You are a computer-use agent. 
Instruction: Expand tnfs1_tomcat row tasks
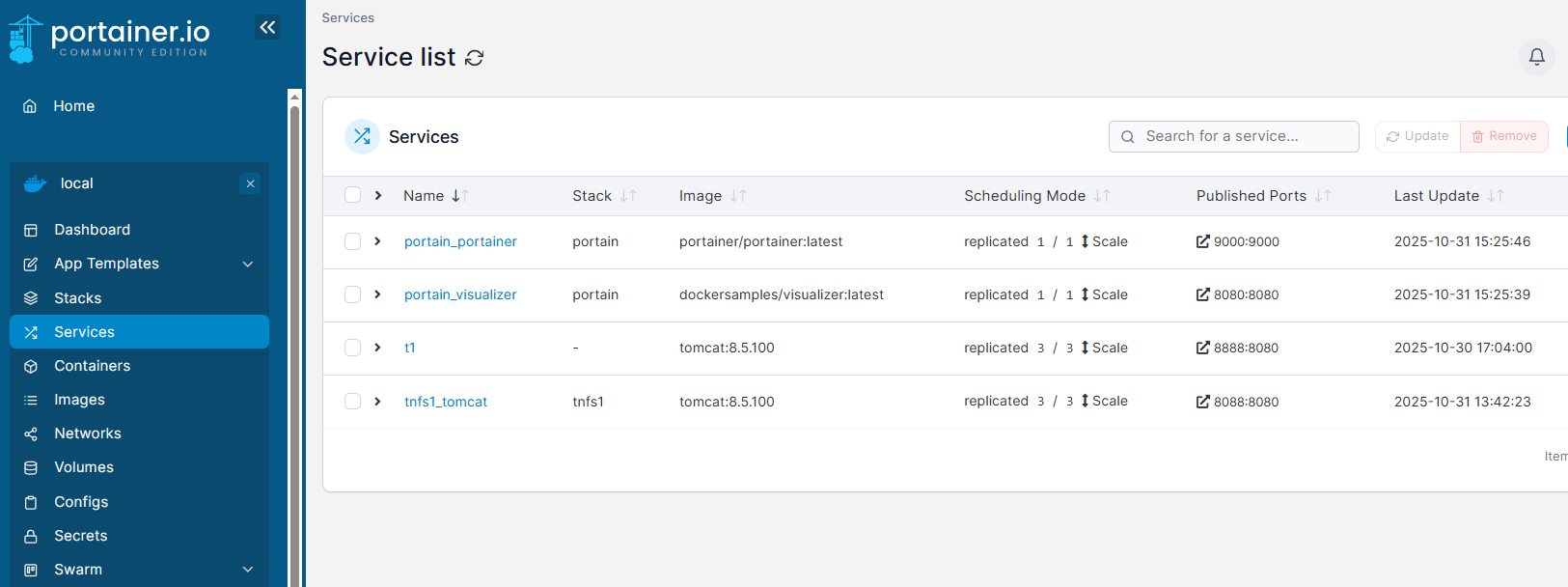[x=378, y=402]
